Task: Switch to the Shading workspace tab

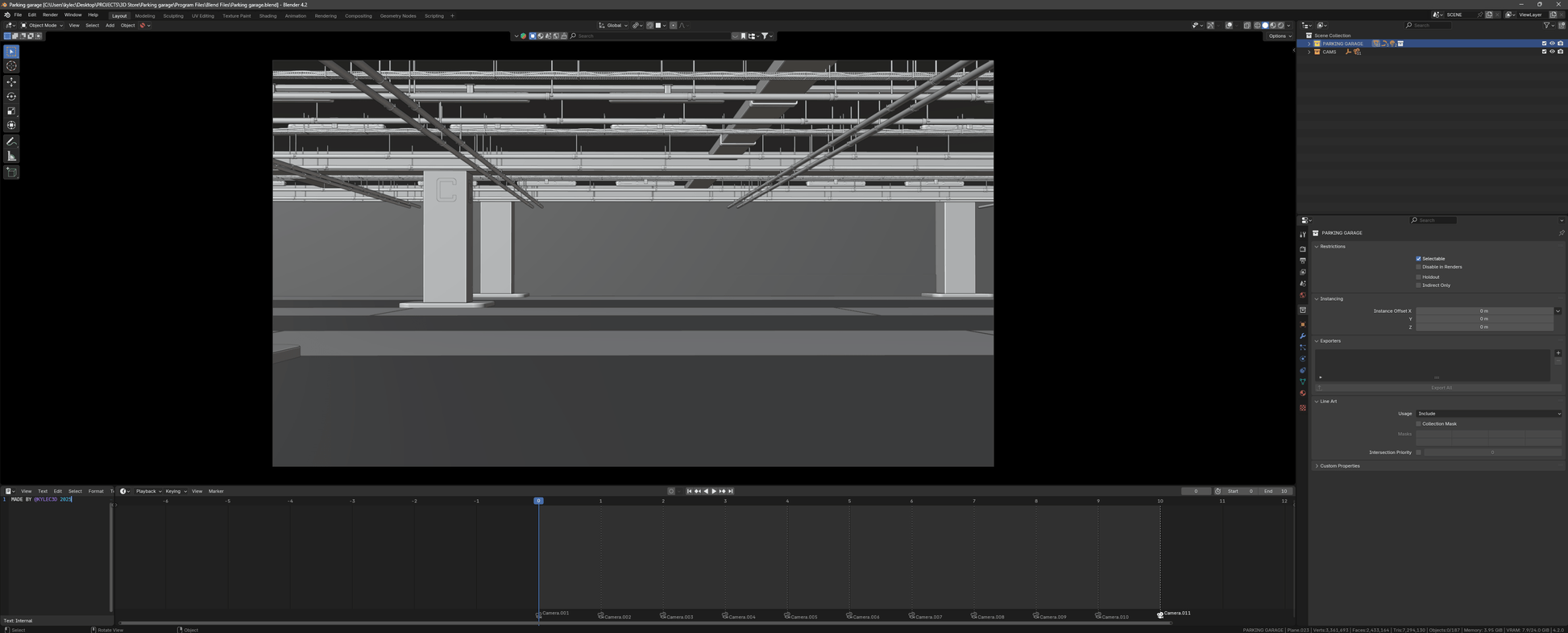Action: point(268,16)
